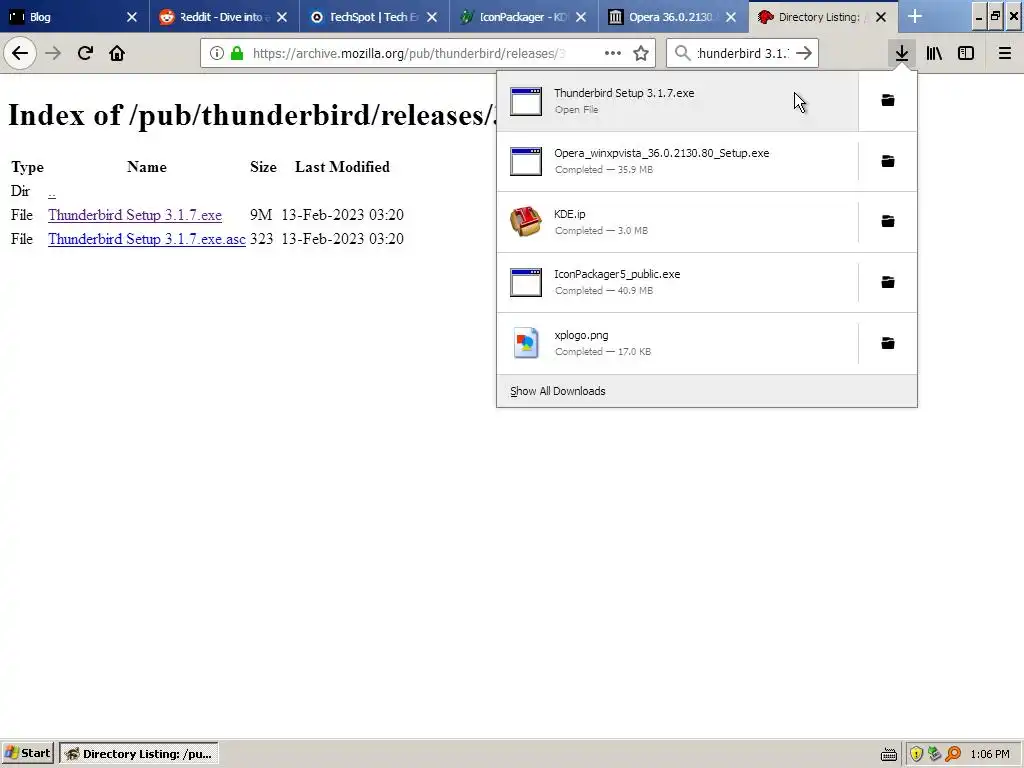The height and width of the screenshot is (768, 1024).
Task: Switch to the Opera 36.0.2130 tab
Action: tap(673, 17)
